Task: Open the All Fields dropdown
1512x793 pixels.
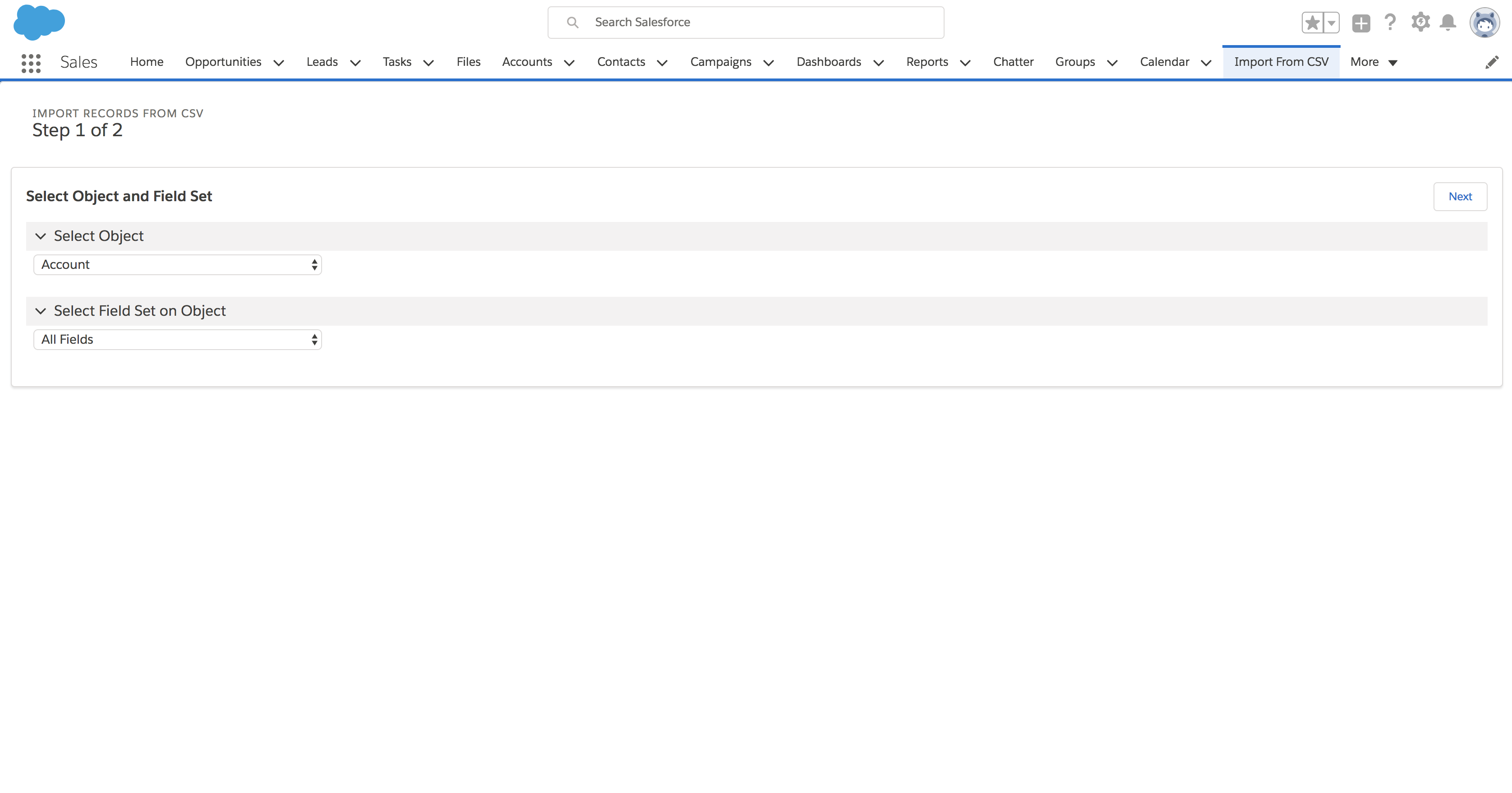Action: tap(177, 340)
